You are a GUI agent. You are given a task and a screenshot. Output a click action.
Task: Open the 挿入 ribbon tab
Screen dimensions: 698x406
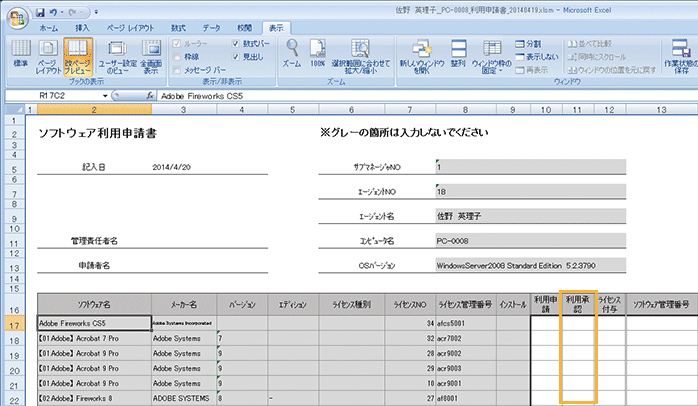82,28
